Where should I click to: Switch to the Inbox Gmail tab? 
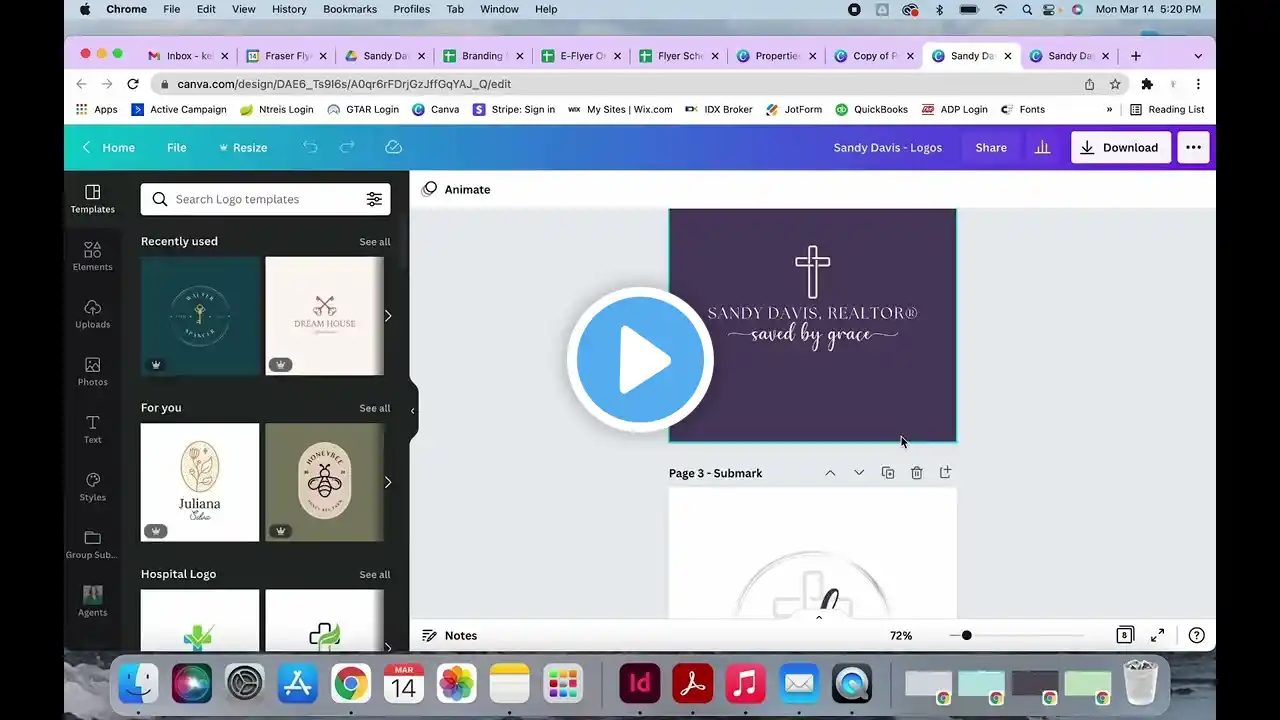click(x=188, y=56)
